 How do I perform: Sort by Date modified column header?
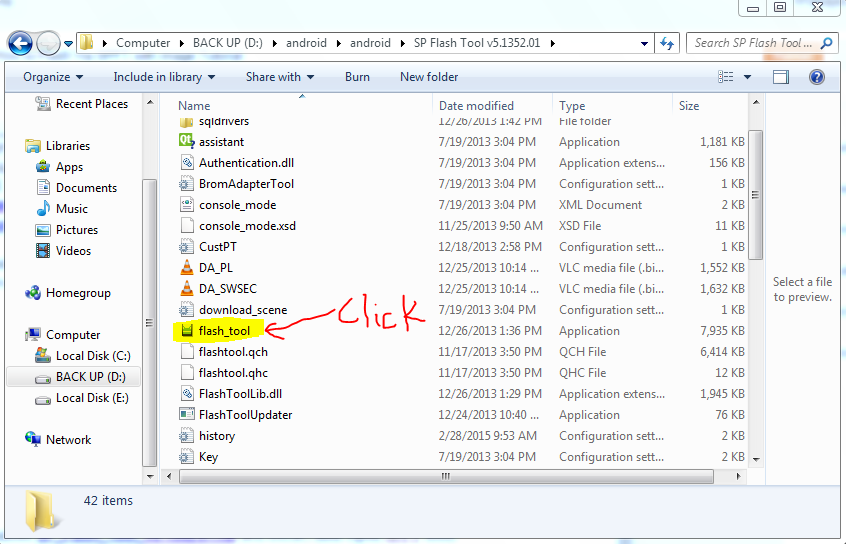coord(476,106)
